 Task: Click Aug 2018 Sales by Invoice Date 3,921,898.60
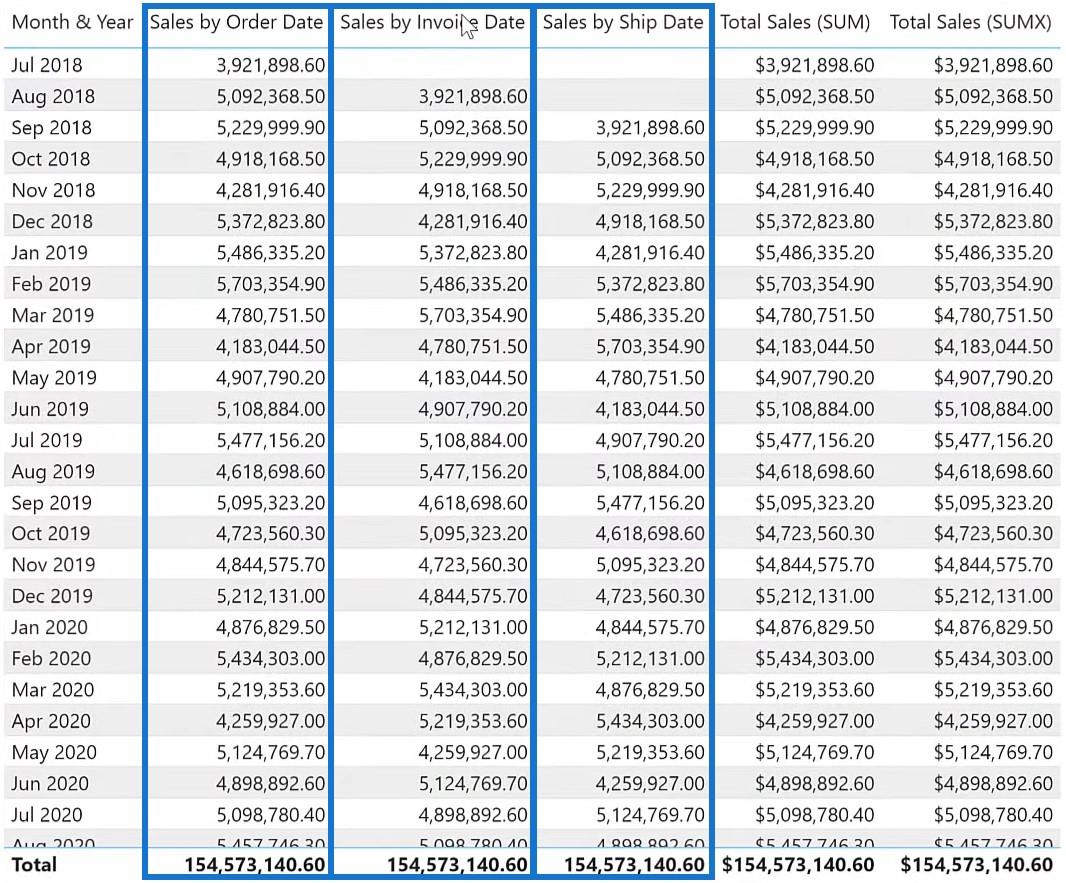pos(473,97)
